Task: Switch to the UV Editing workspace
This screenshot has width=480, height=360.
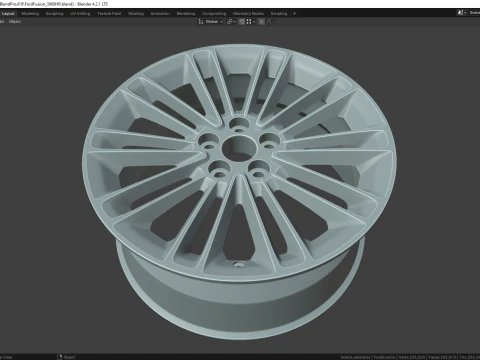Action: [x=80, y=14]
